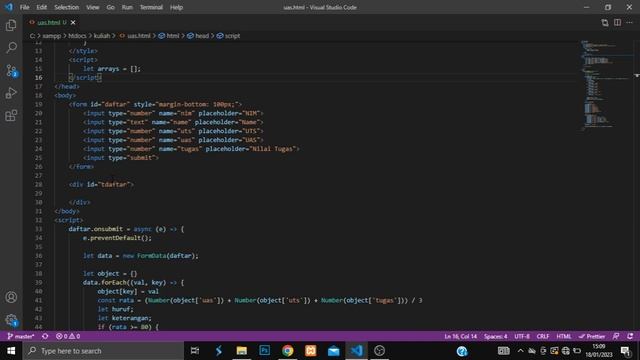640x360 pixels.
Task: Click HTML language mode selector
Action: 564,336
